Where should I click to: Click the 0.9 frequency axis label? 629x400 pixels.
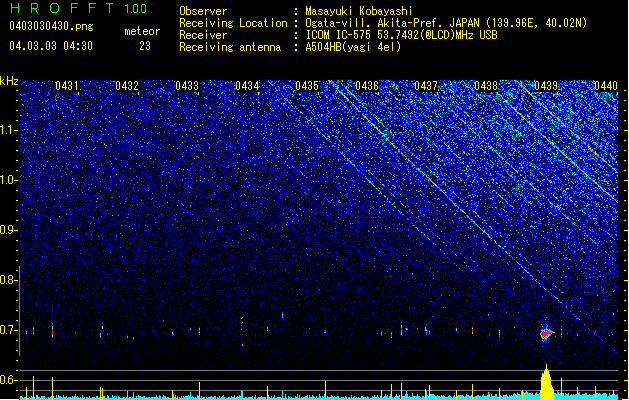pyautogui.click(x=9, y=230)
